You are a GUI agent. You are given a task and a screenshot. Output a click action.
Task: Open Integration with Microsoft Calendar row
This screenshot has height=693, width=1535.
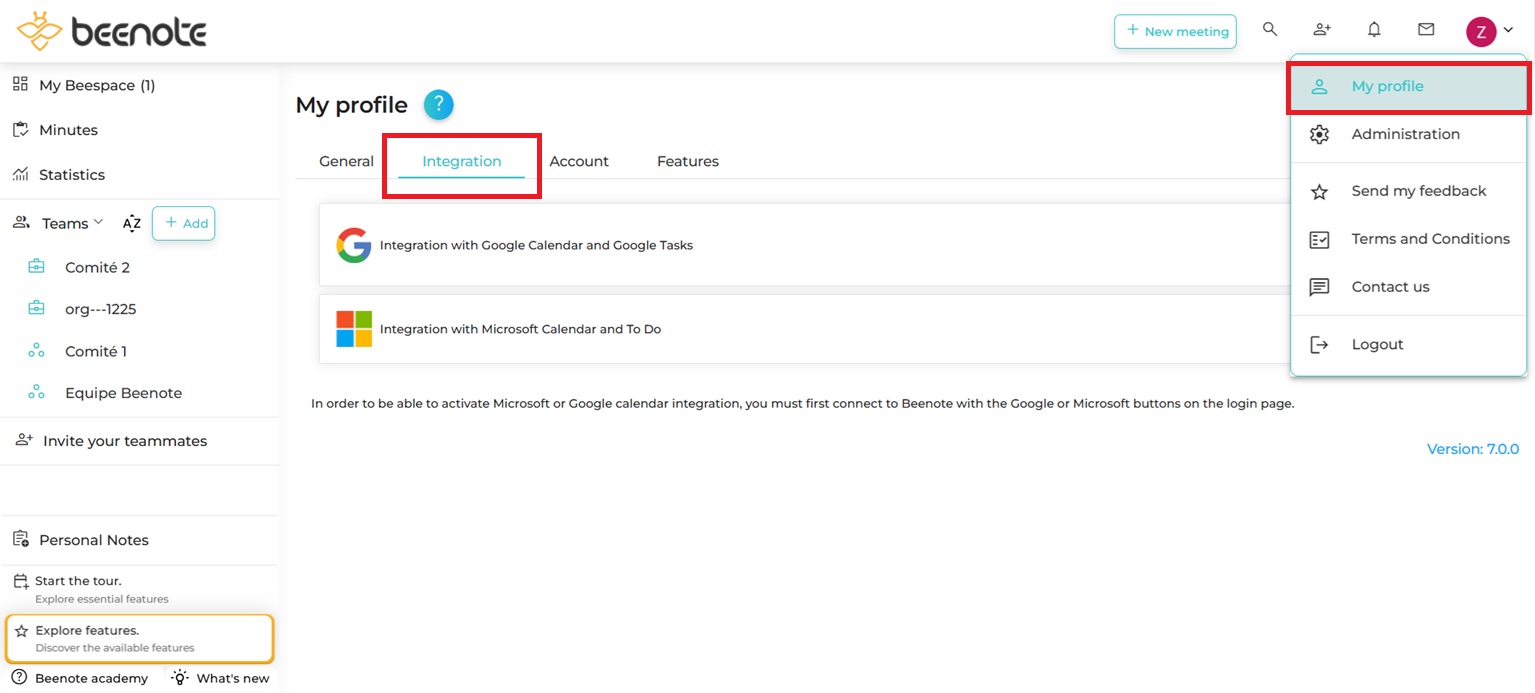(520, 329)
